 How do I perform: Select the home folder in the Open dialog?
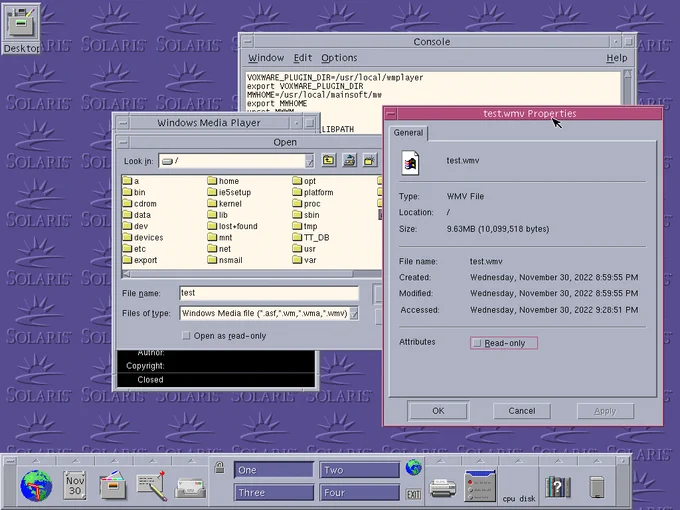click(x=223, y=181)
